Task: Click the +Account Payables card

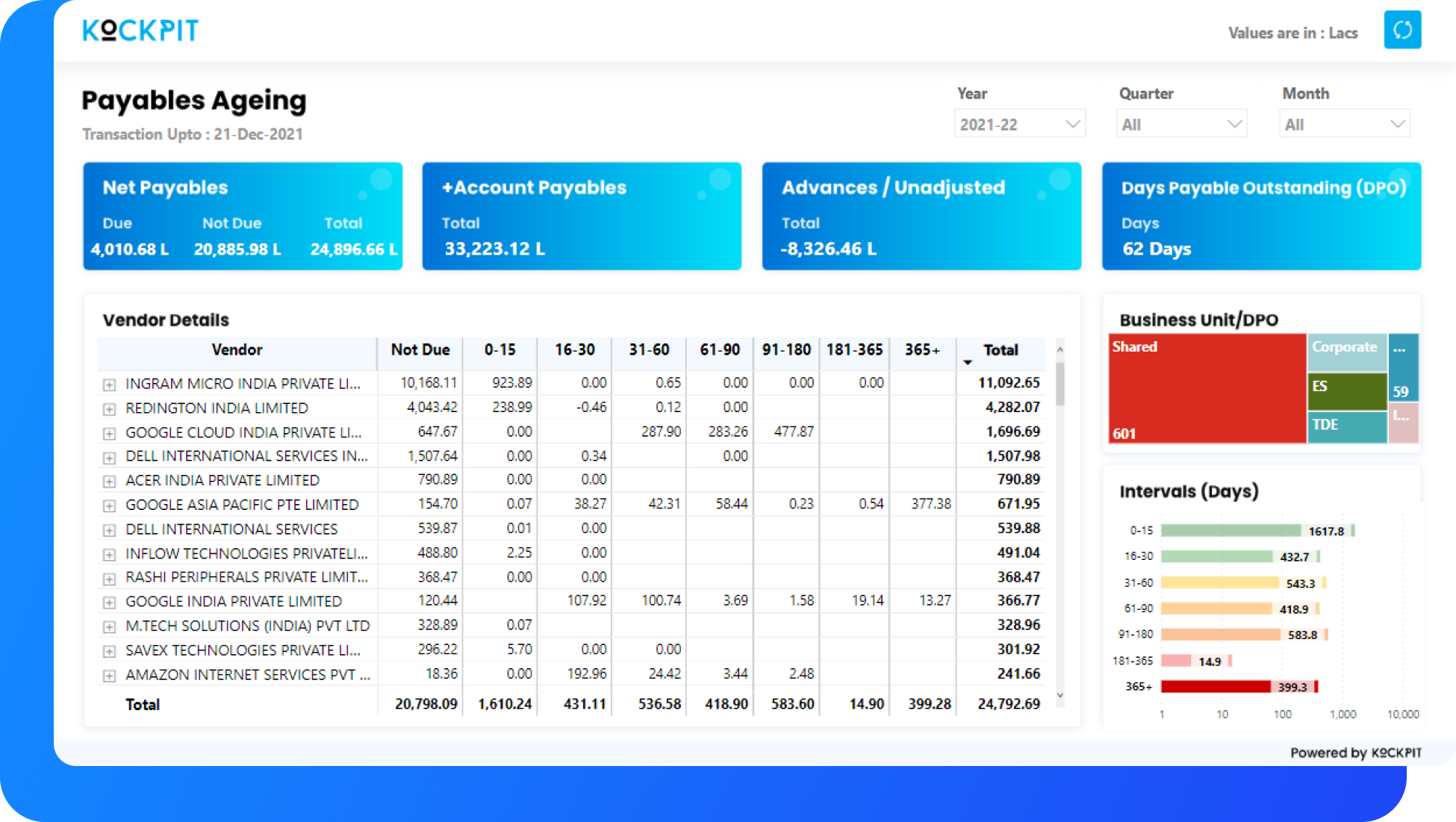Action: (x=582, y=217)
